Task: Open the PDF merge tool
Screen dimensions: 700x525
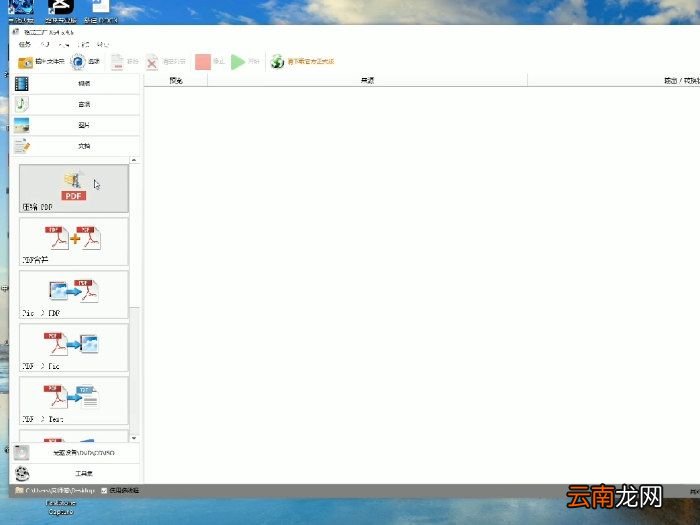Action: tap(73, 241)
